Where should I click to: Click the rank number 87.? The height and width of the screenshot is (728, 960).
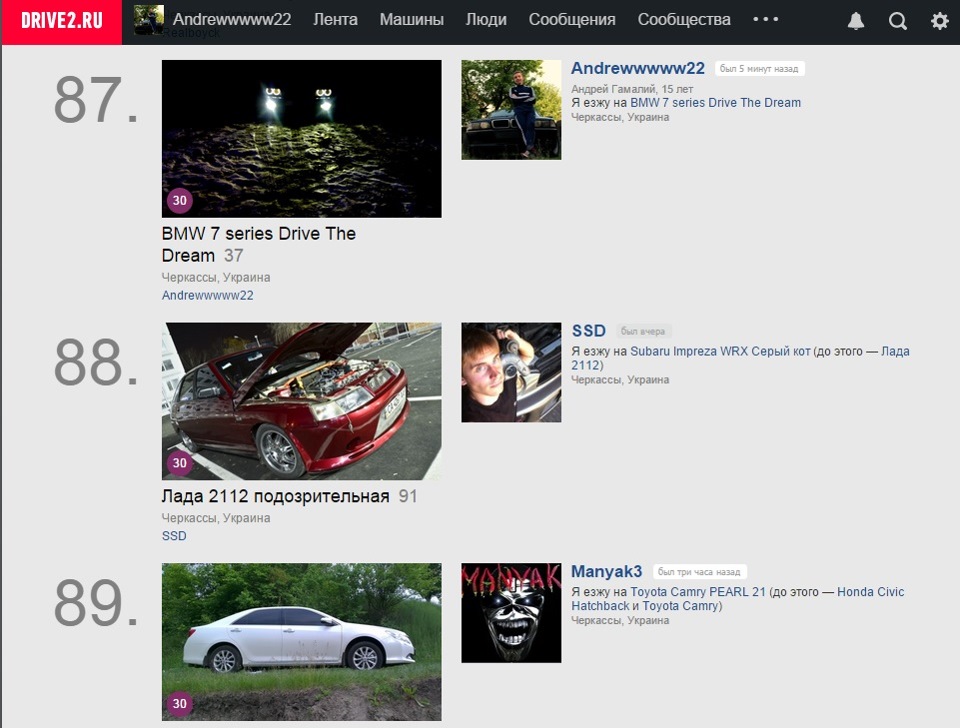(x=96, y=100)
